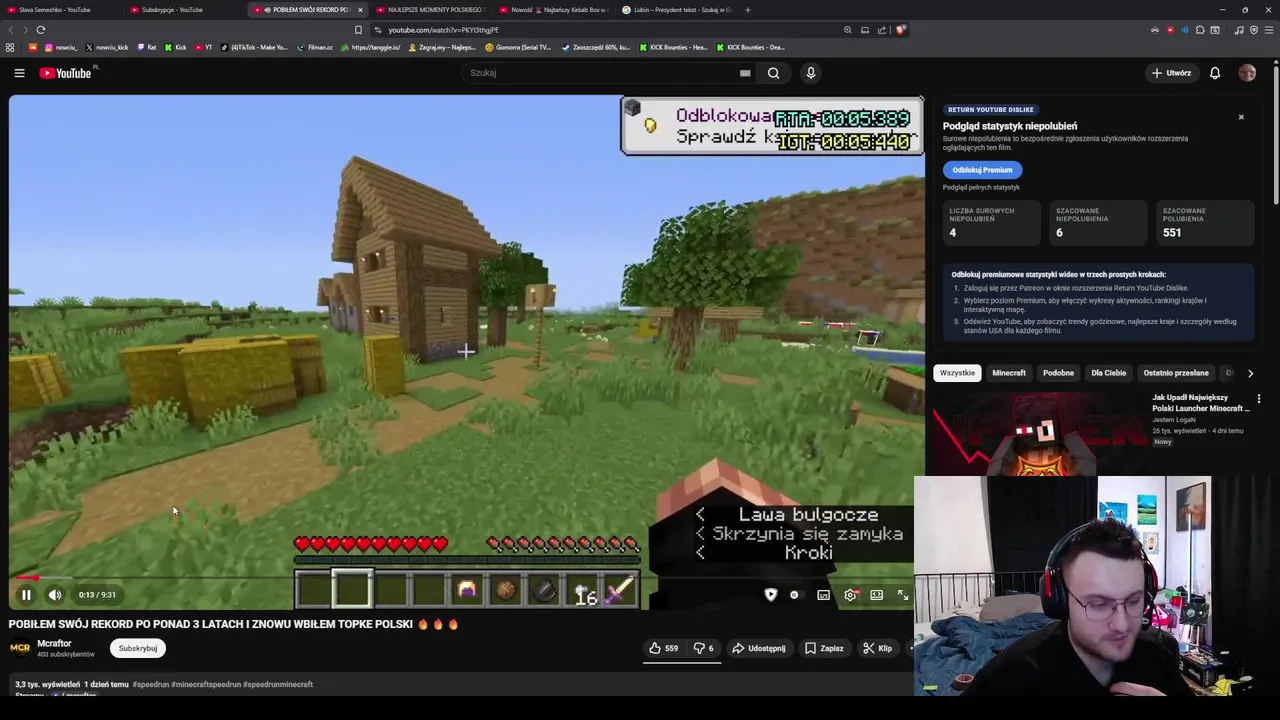Open YouTube notifications bell
This screenshot has width=1280, height=720.
(x=1215, y=73)
